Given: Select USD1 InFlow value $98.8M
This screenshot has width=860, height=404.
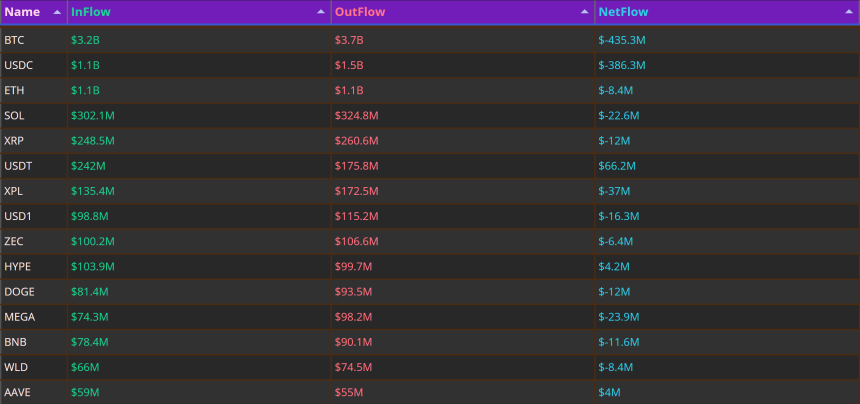Looking at the screenshot, I should coord(89,217).
